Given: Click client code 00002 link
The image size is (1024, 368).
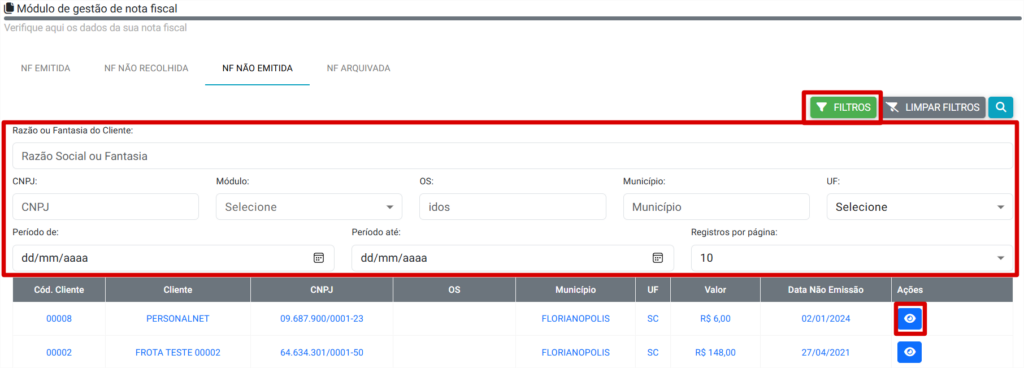Looking at the screenshot, I should tap(59, 353).
